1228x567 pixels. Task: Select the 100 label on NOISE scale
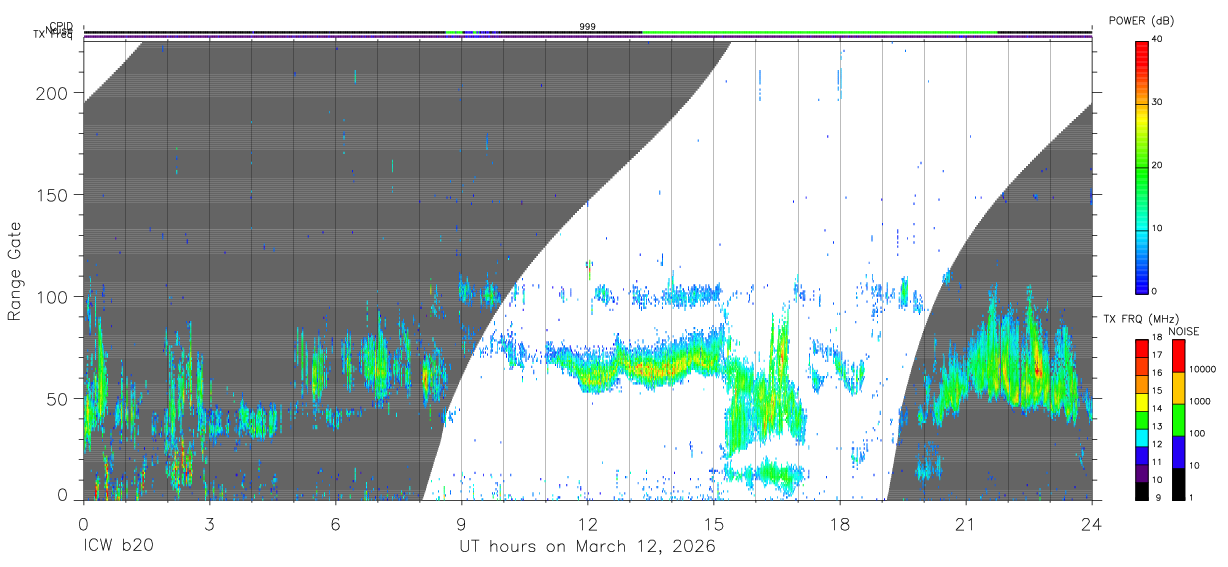[1197, 434]
